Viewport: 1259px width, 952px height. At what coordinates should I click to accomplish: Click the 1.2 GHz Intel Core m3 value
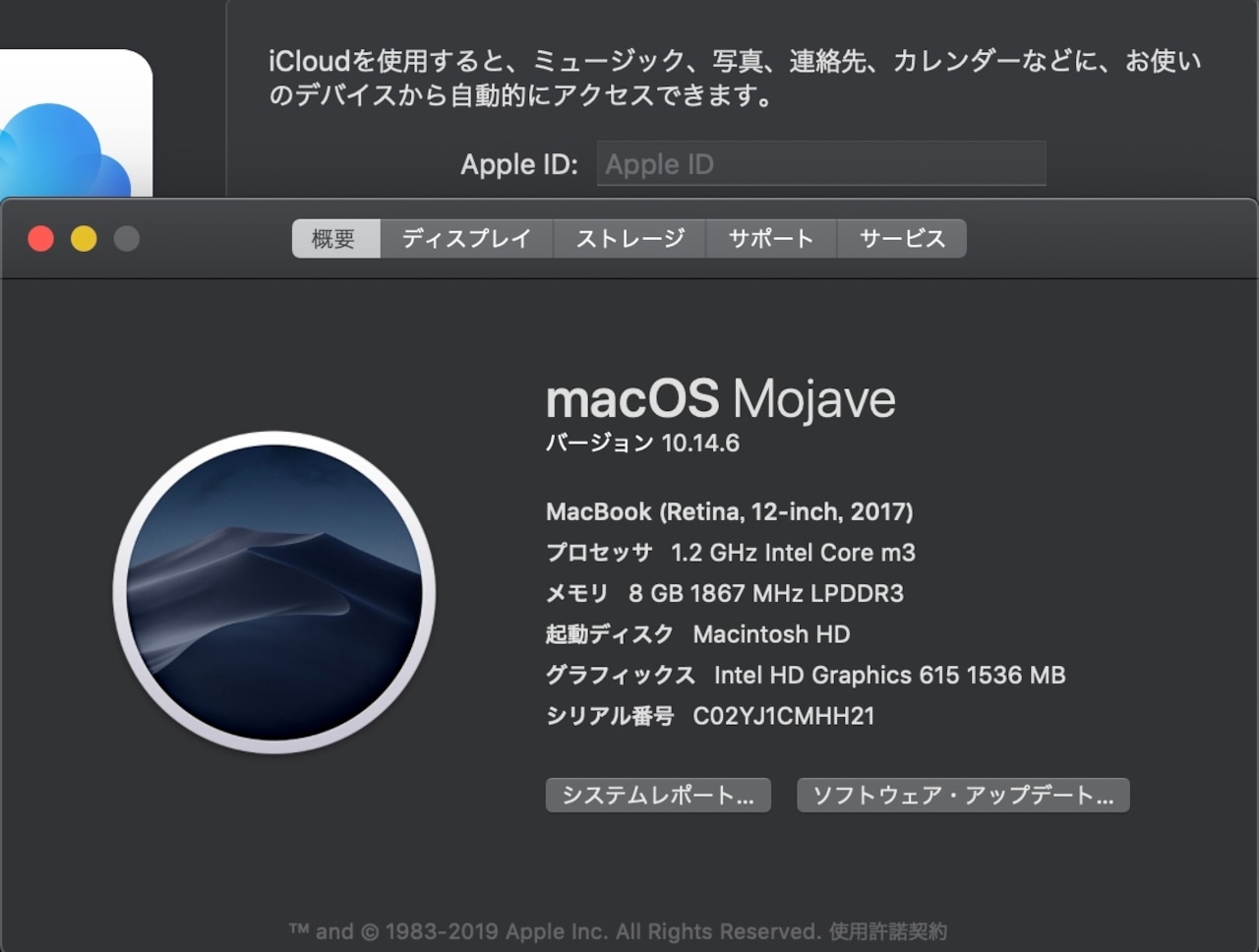point(793,553)
